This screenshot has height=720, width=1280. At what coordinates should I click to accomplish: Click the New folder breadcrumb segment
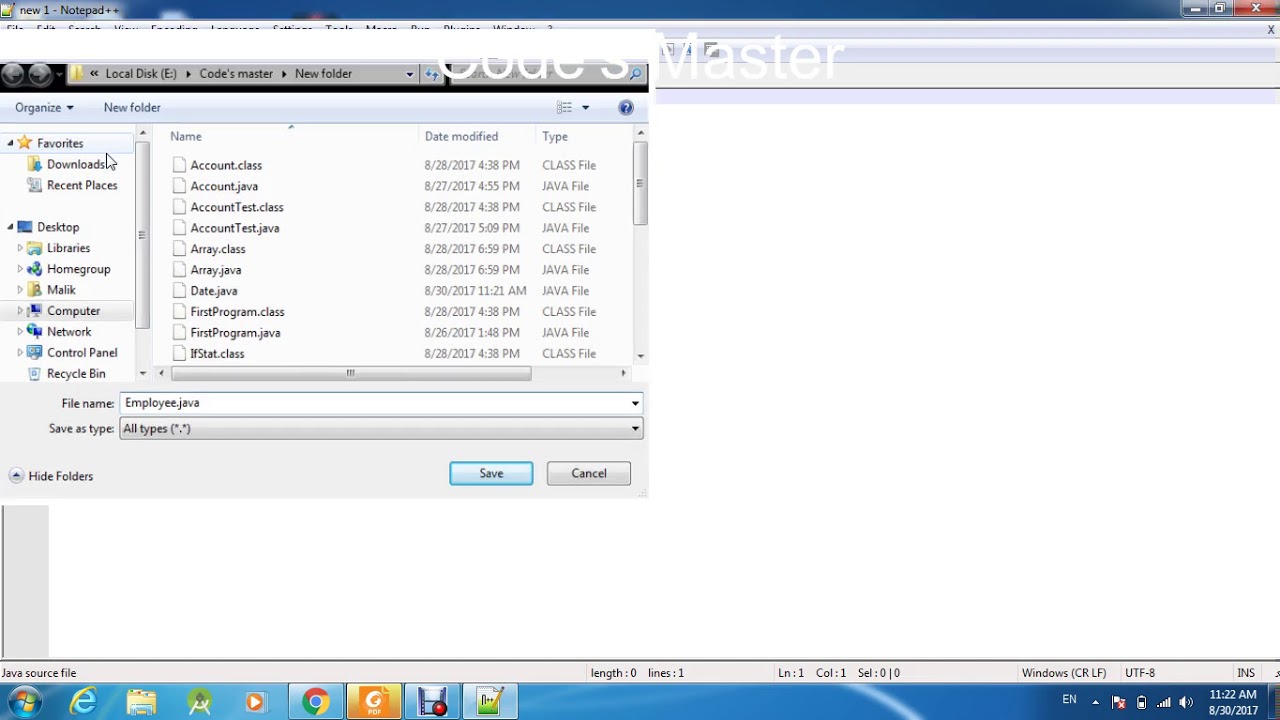tap(323, 74)
